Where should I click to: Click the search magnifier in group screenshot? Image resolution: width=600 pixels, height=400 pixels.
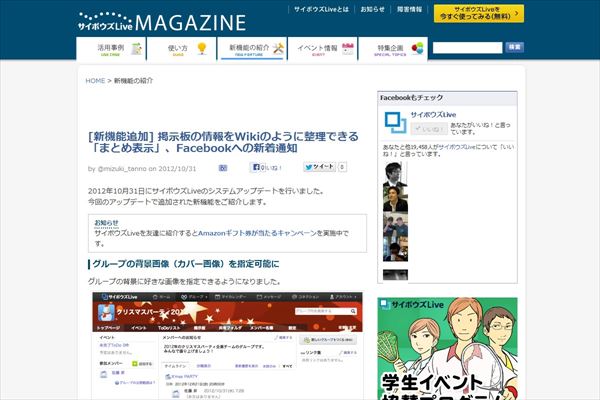353,312
